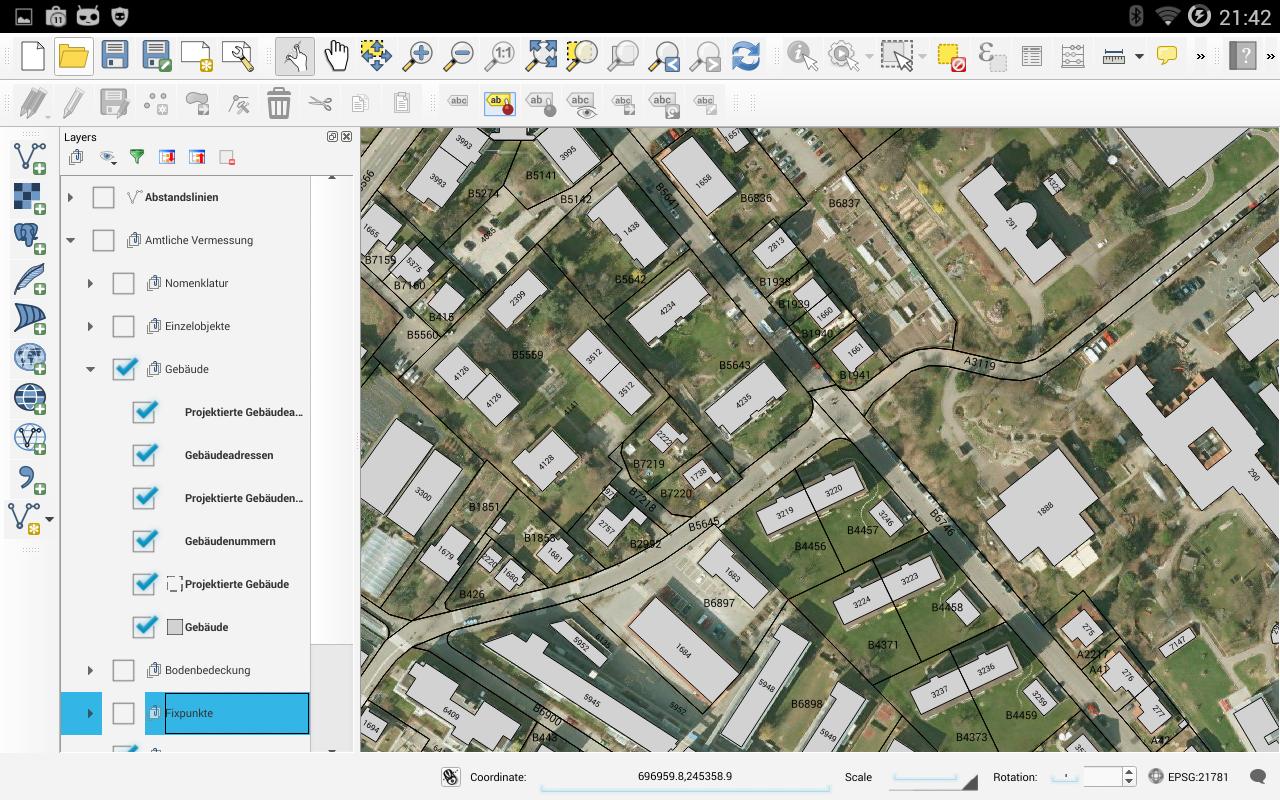The width and height of the screenshot is (1280, 800).
Task: Activate the Zoom In tool
Action: (419, 56)
